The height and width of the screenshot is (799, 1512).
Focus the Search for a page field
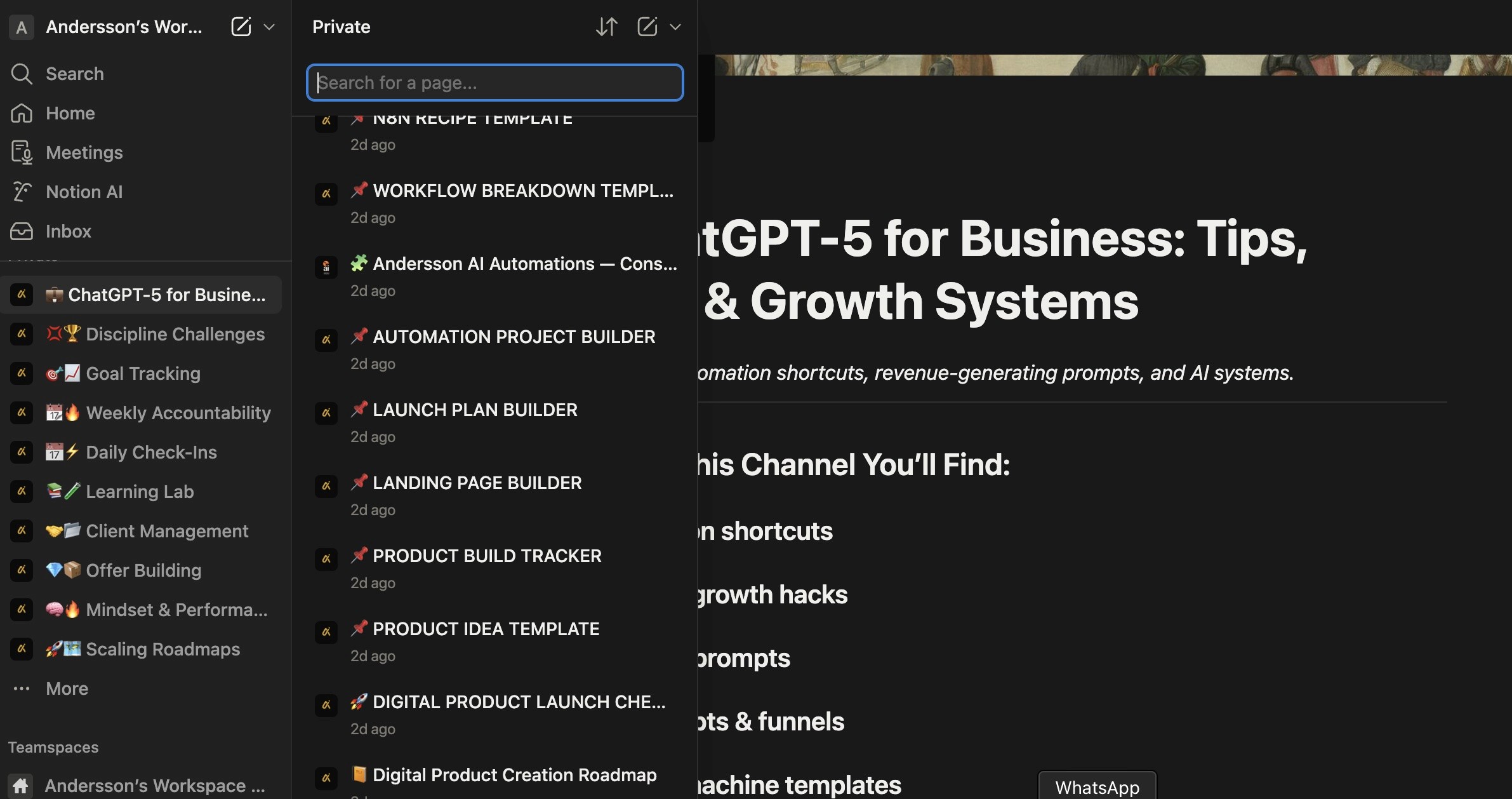[x=495, y=83]
